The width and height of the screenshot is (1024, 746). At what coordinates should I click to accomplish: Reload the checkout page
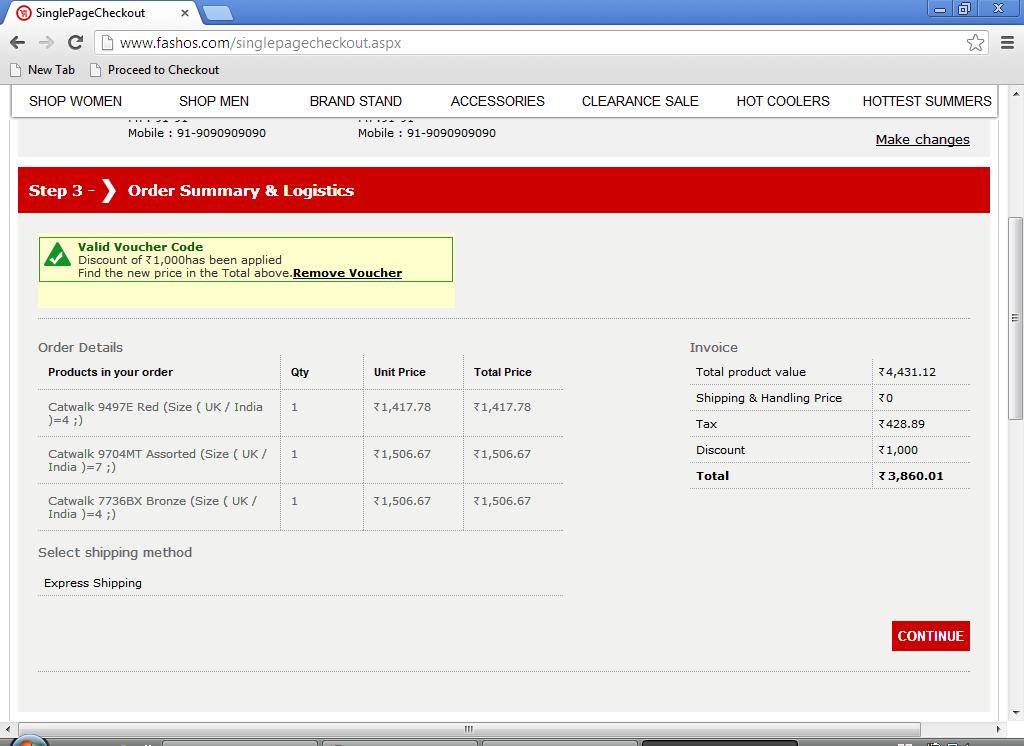click(x=75, y=42)
